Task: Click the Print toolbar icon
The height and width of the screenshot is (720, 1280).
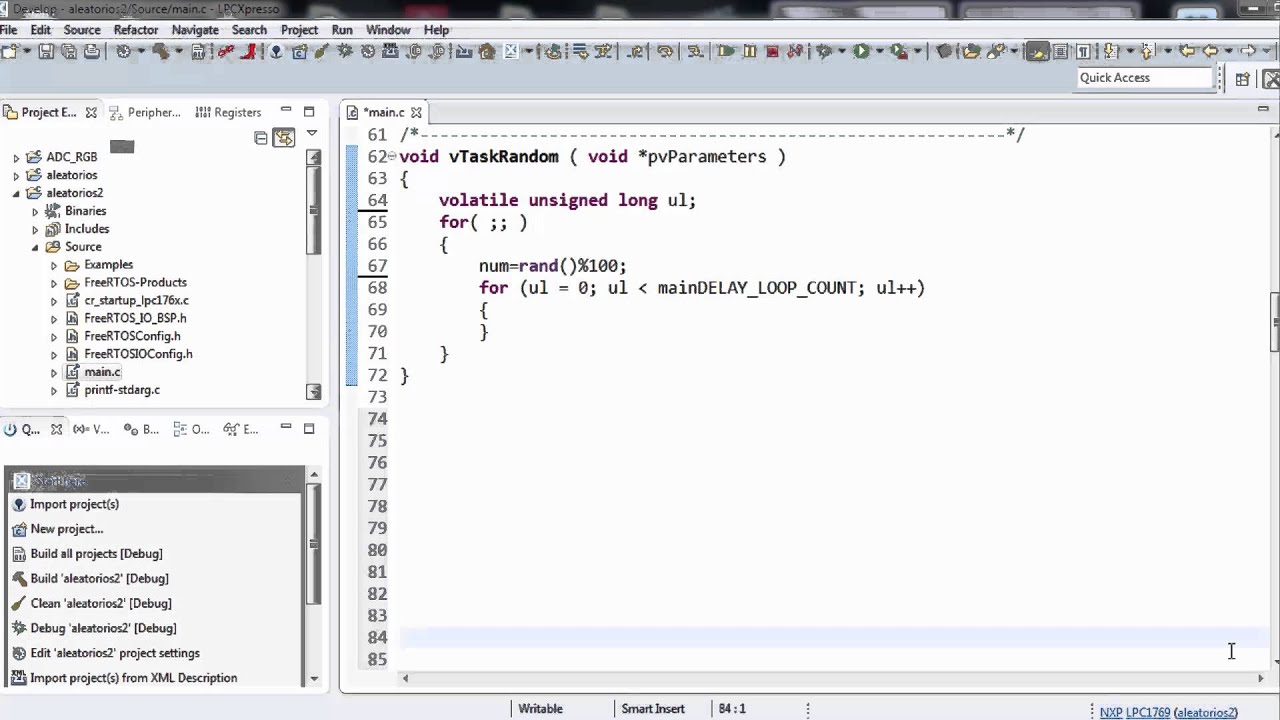Action: point(91,51)
